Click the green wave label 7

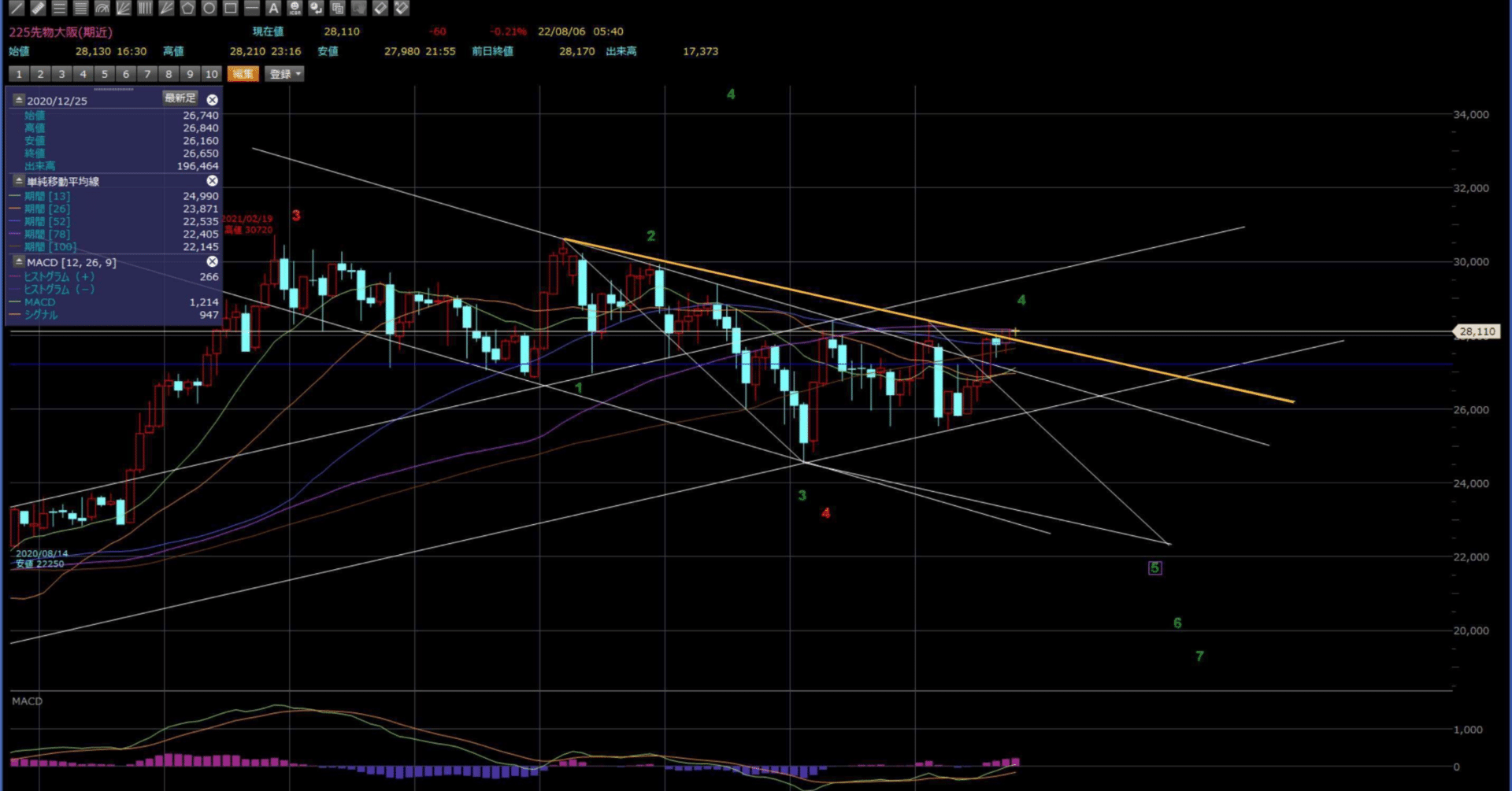pos(1199,656)
